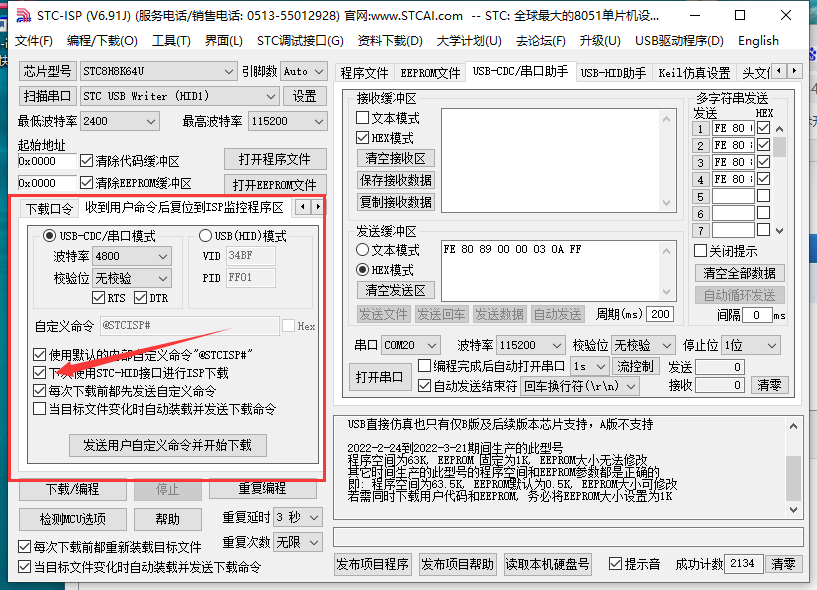Expand the 重复次数 dropdown
The width and height of the screenshot is (817, 590).
tap(298, 543)
